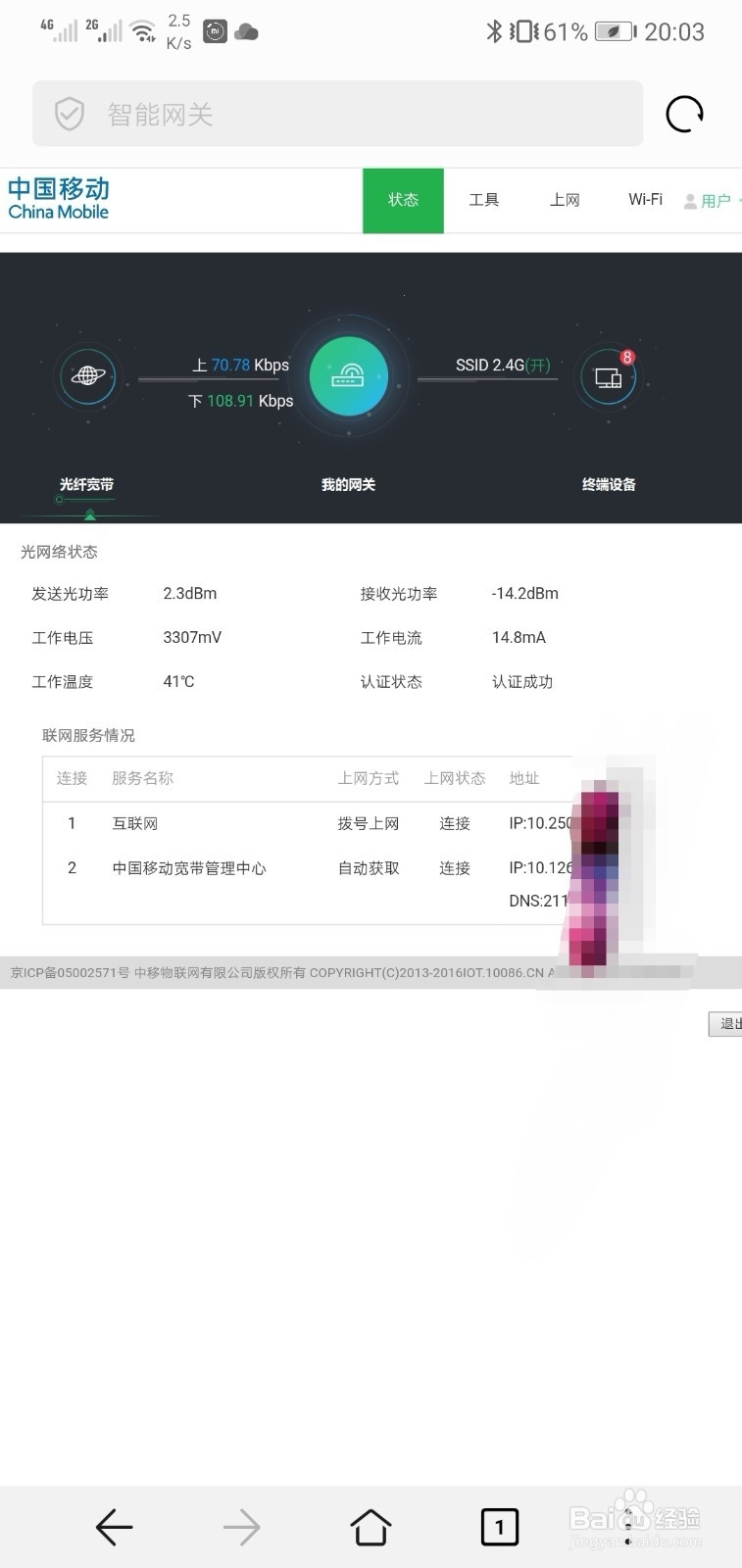Tap the browser back arrow
This screenshot has width=742, height=1568.
pos(114,1527)
